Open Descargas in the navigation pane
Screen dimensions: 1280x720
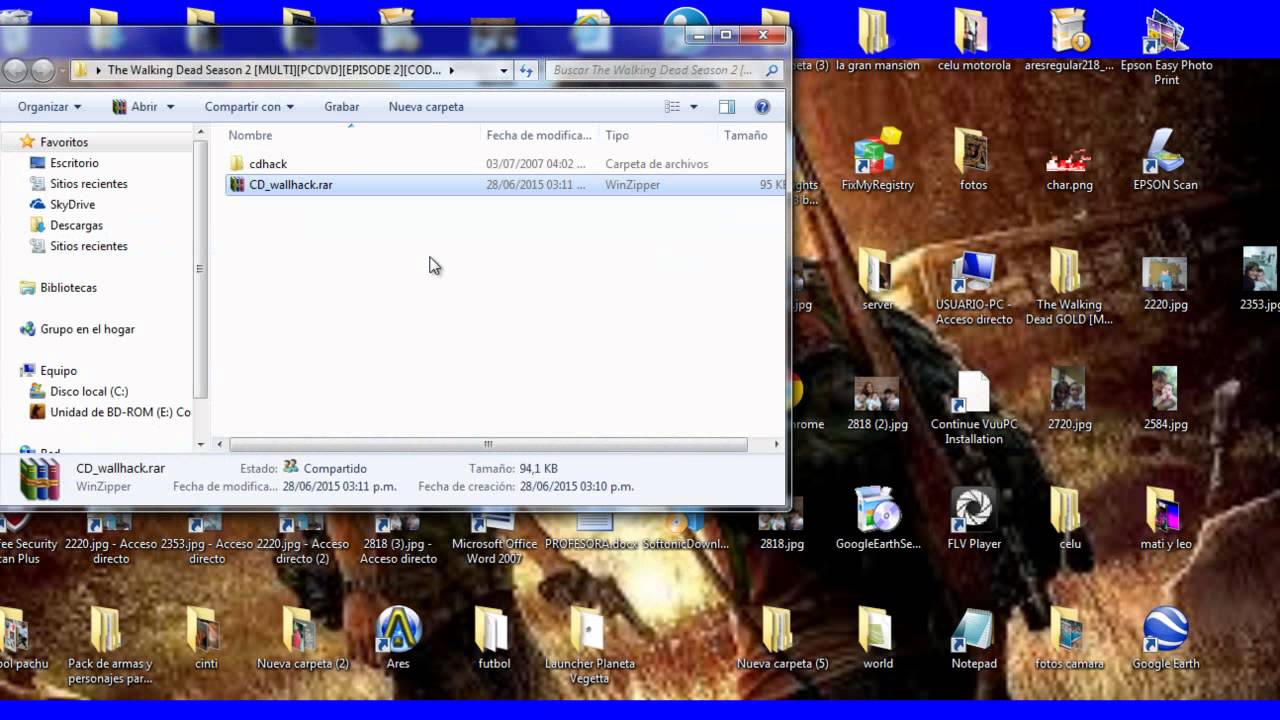[76, 226]
